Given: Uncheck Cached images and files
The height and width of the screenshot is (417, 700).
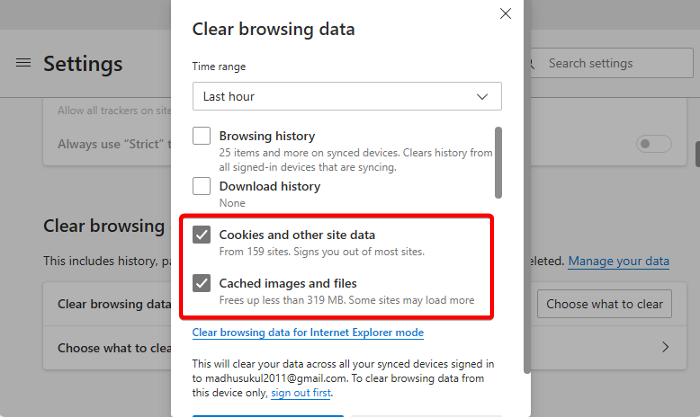Looking at the screenshot, I should (202, 283).
